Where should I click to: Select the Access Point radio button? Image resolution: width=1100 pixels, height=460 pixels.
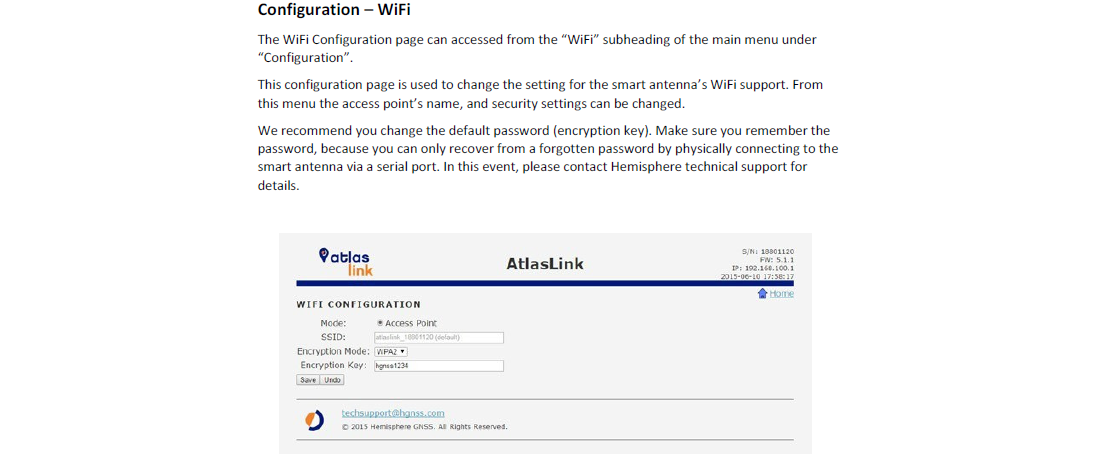coord(380,323)
